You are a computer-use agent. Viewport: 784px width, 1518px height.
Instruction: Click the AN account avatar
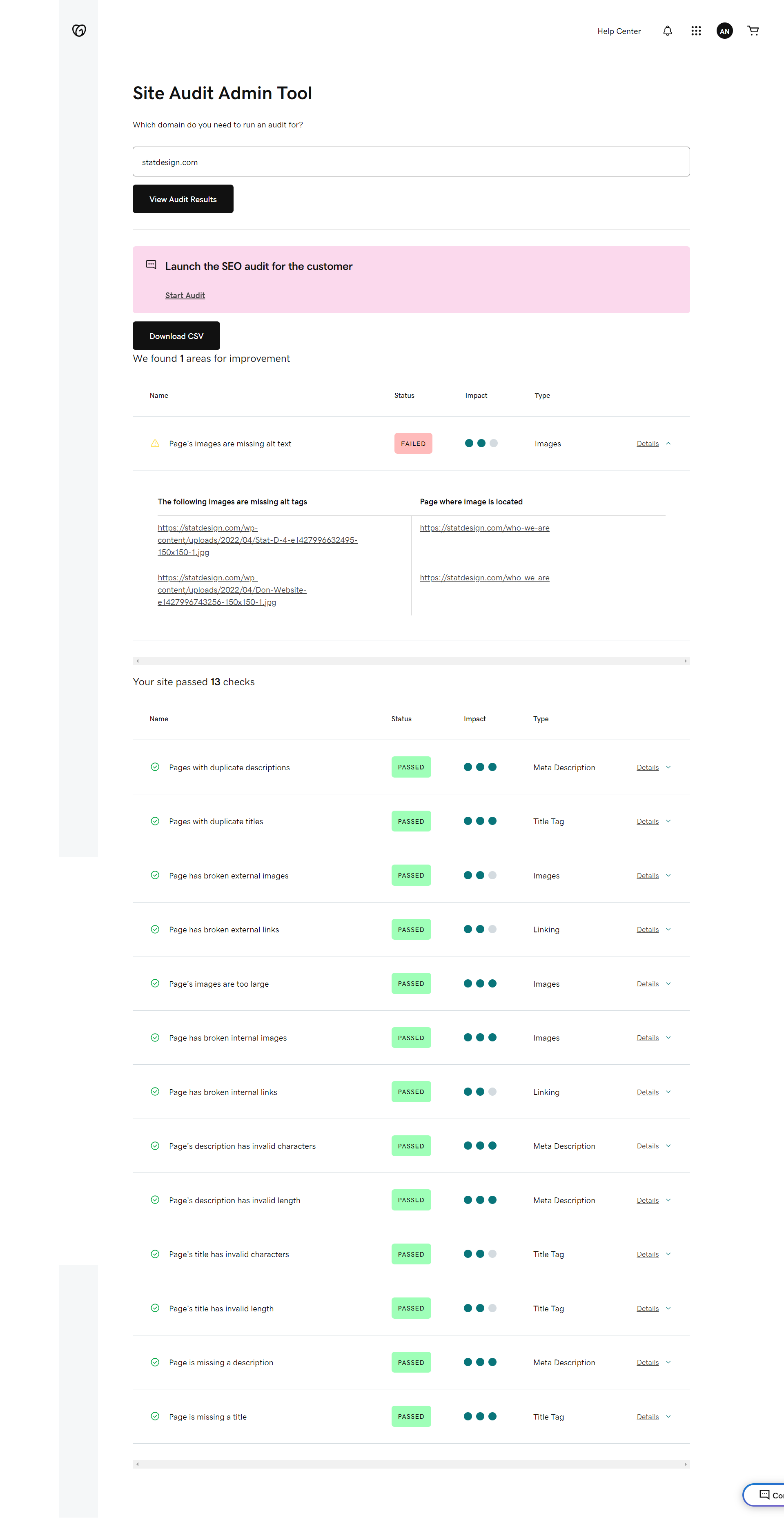pyautogui.click(x=724, y=31)
